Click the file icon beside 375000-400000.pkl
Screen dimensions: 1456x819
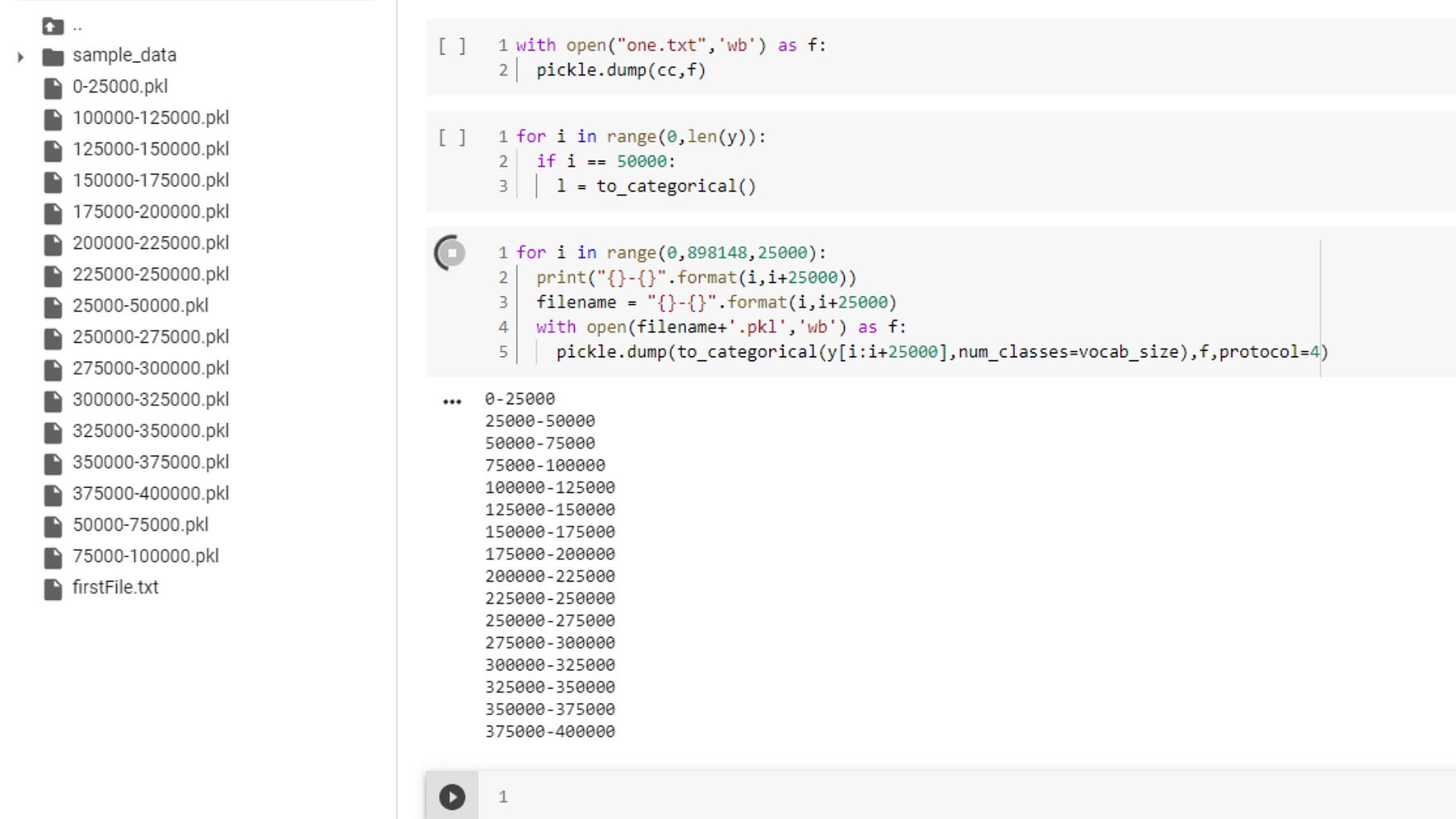[52, 493]
